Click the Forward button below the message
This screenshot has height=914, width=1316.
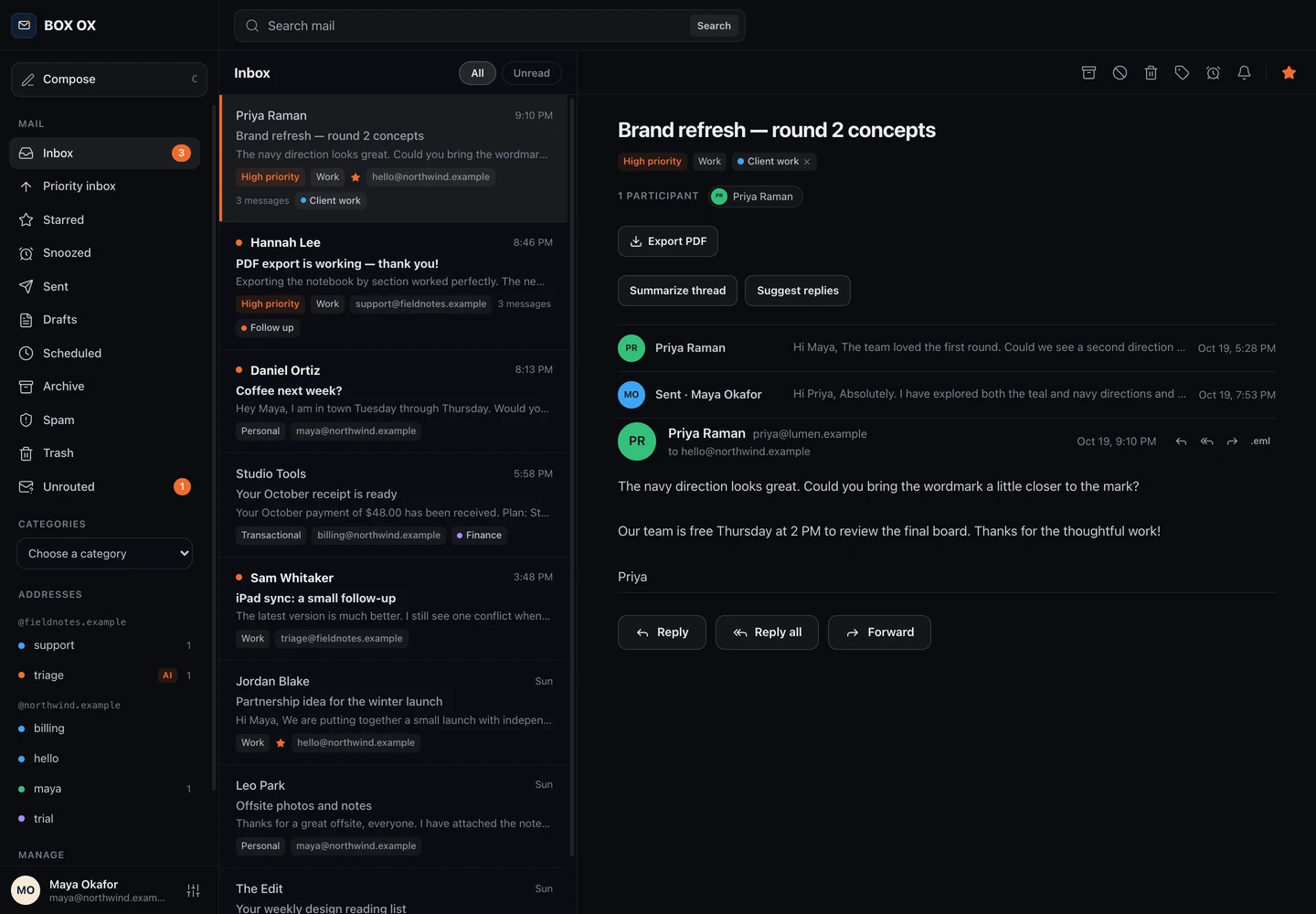pyautogui.click(x=879, y=632)
